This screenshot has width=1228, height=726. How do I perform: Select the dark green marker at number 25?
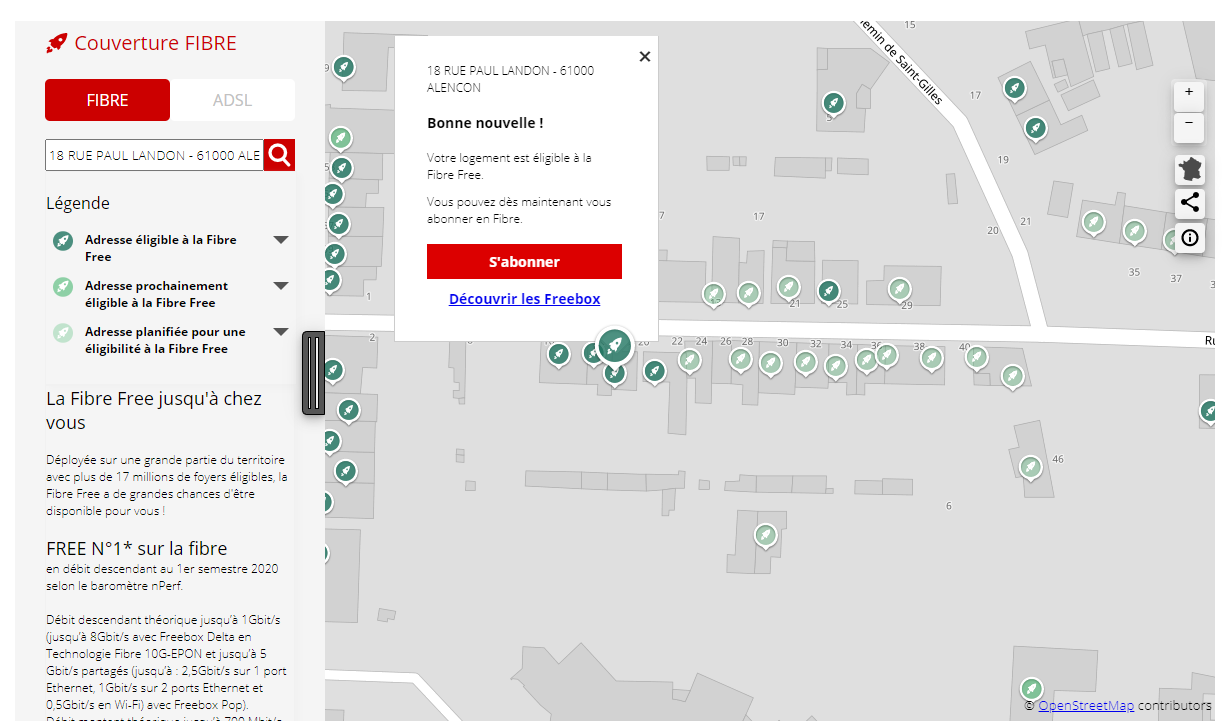(828, 291)
